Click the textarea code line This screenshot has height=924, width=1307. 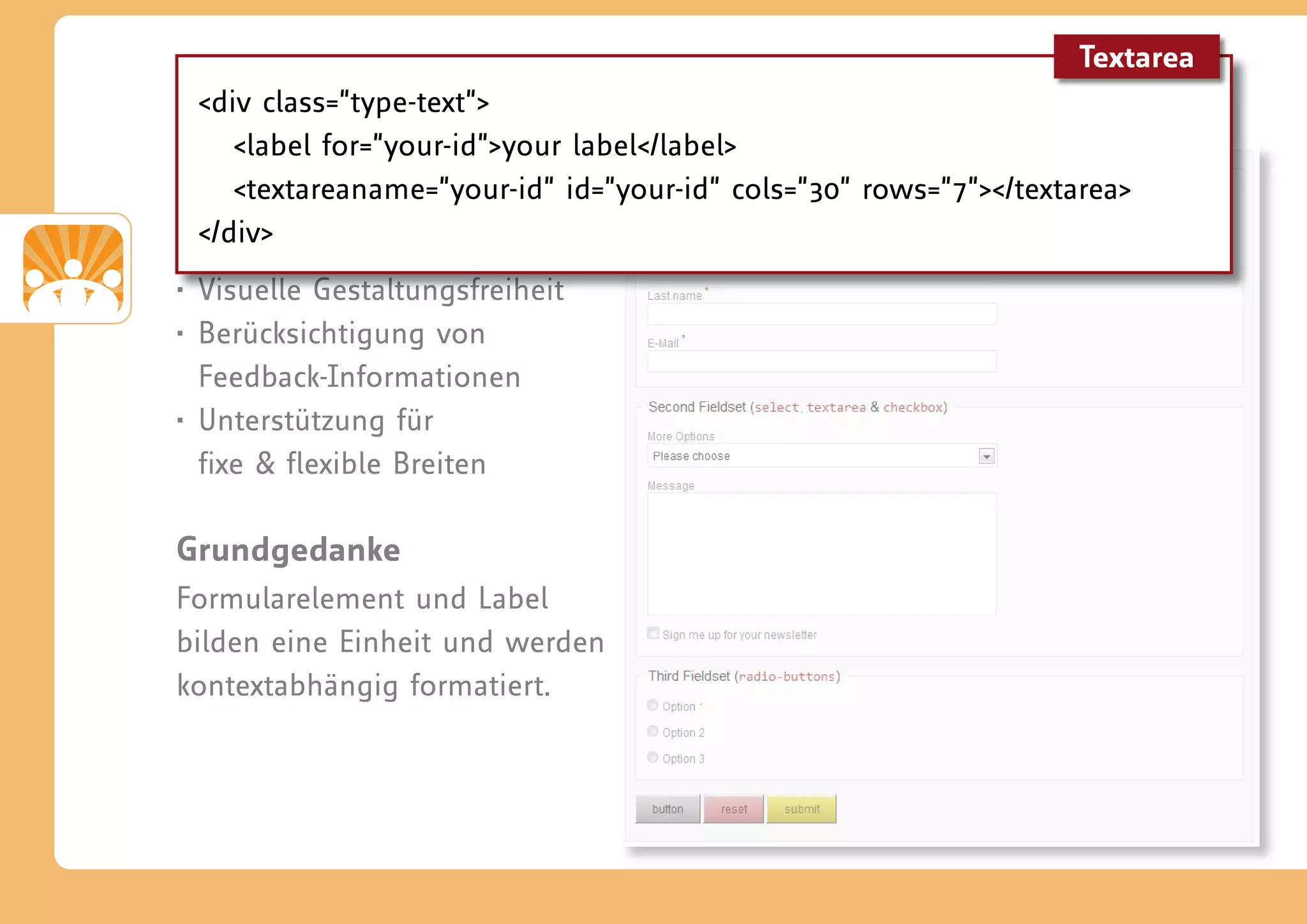(682, 190)
